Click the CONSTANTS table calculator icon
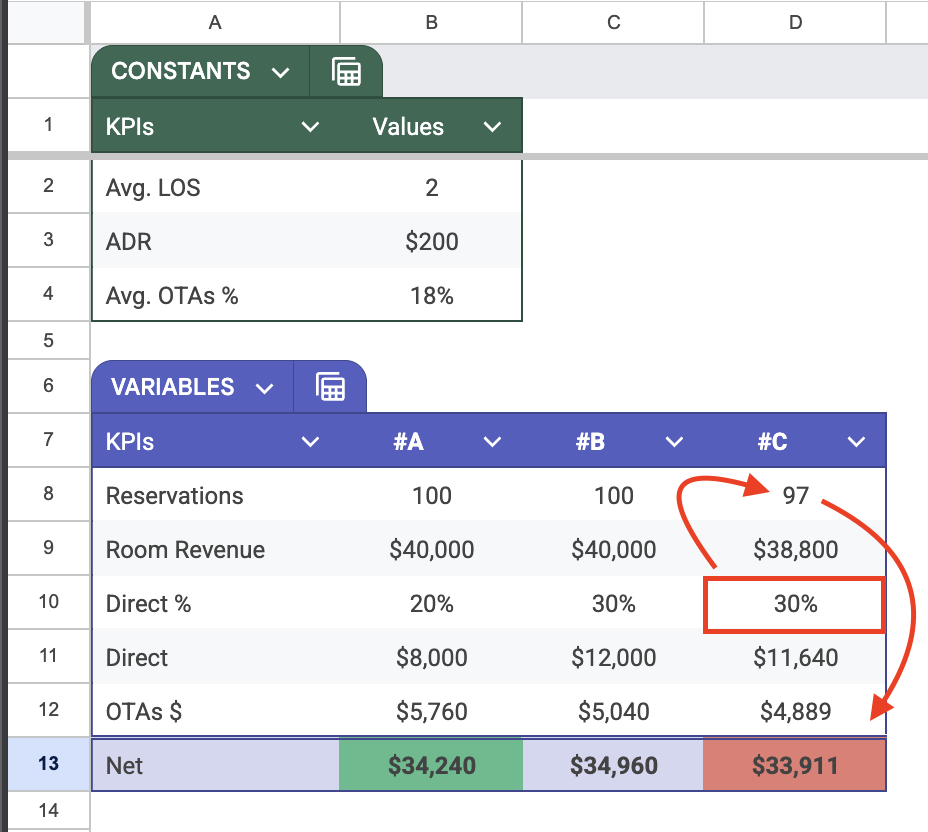 coord(346,72)
